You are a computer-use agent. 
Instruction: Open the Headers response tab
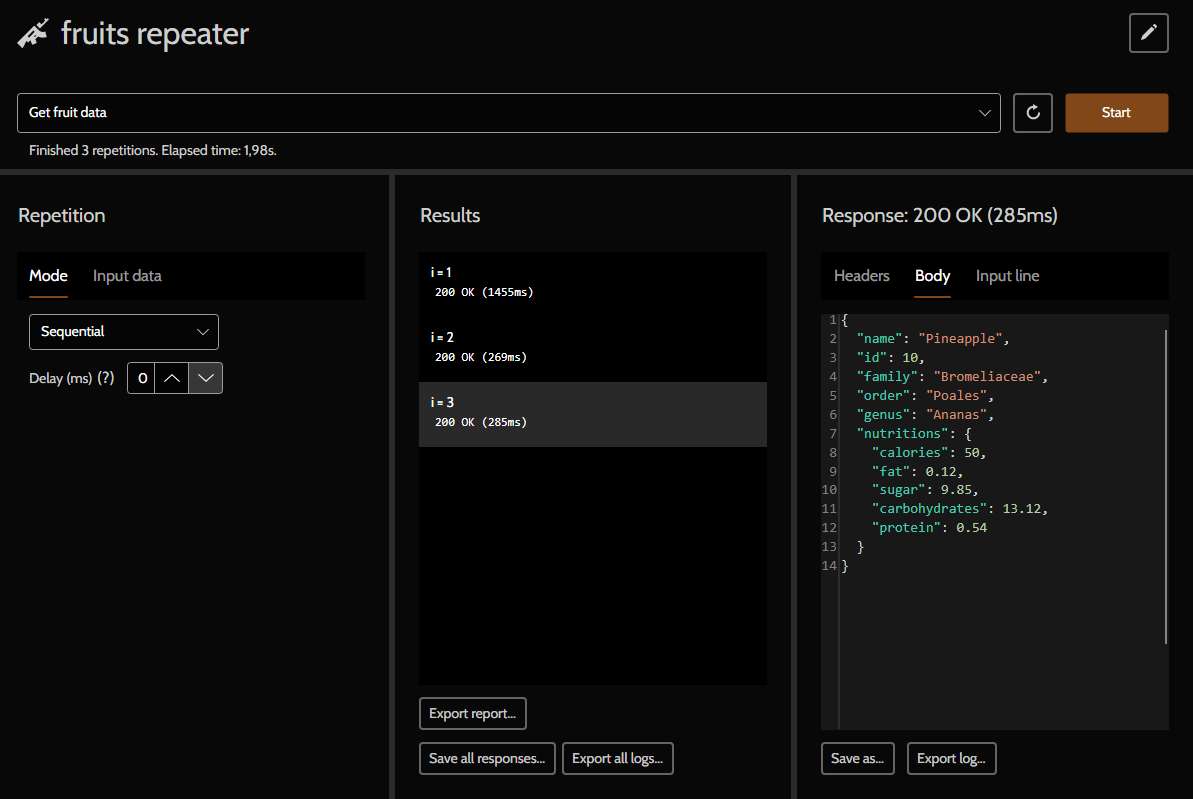click(861, 276)
